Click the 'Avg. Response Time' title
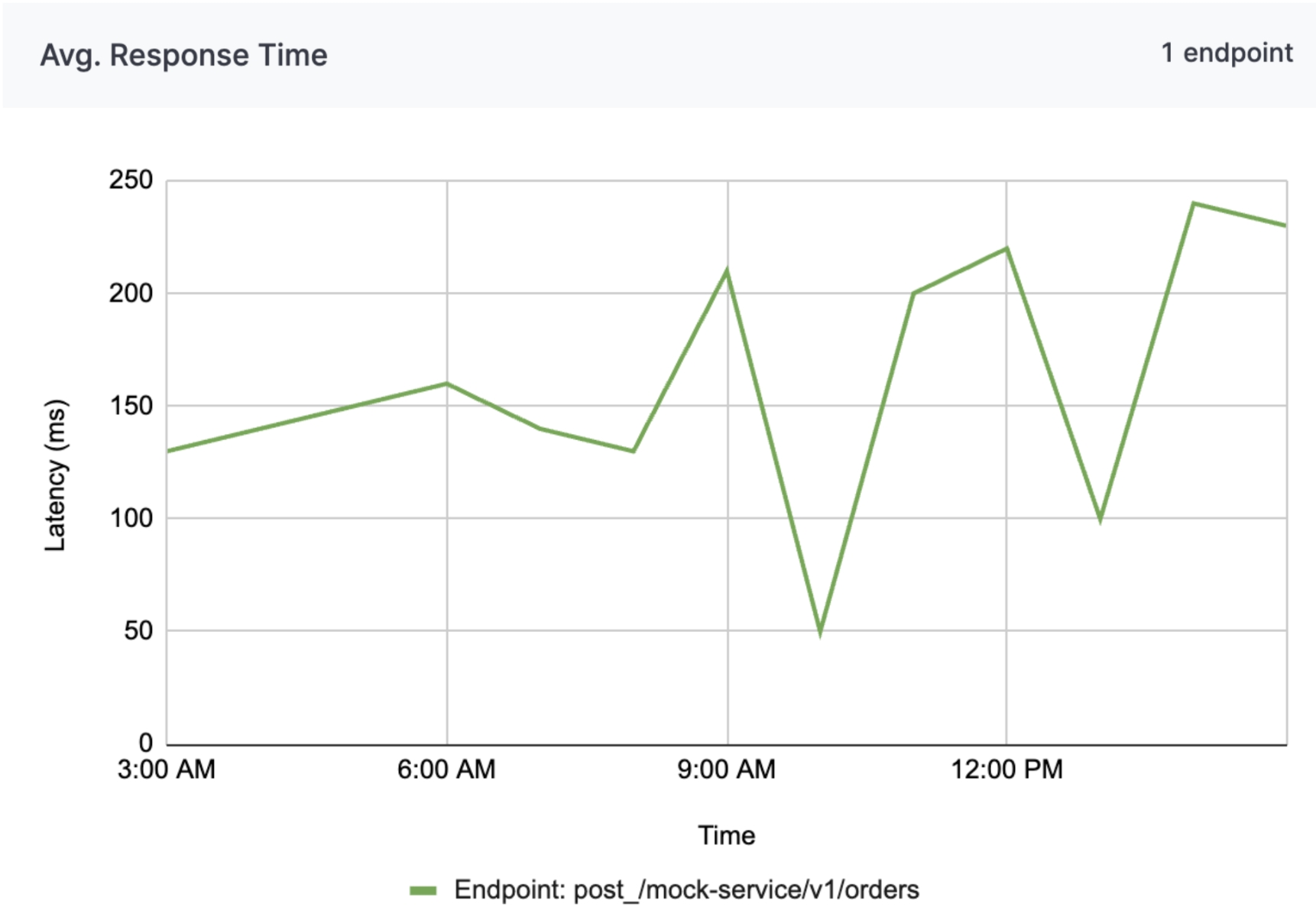The image size is (1316, 920). click(183, 55)
